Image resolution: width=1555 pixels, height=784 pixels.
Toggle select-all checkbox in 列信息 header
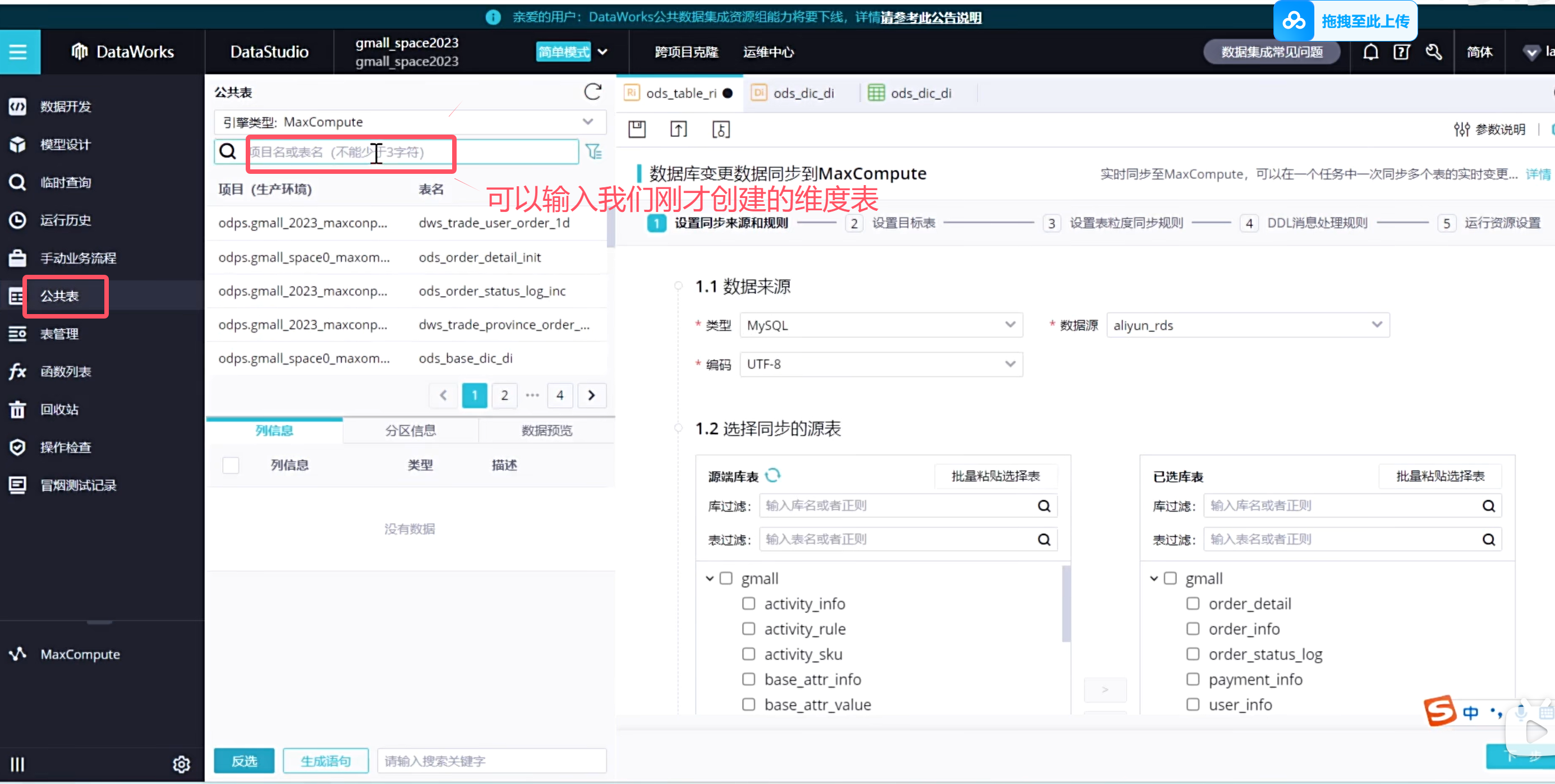(x=231, y=465)
